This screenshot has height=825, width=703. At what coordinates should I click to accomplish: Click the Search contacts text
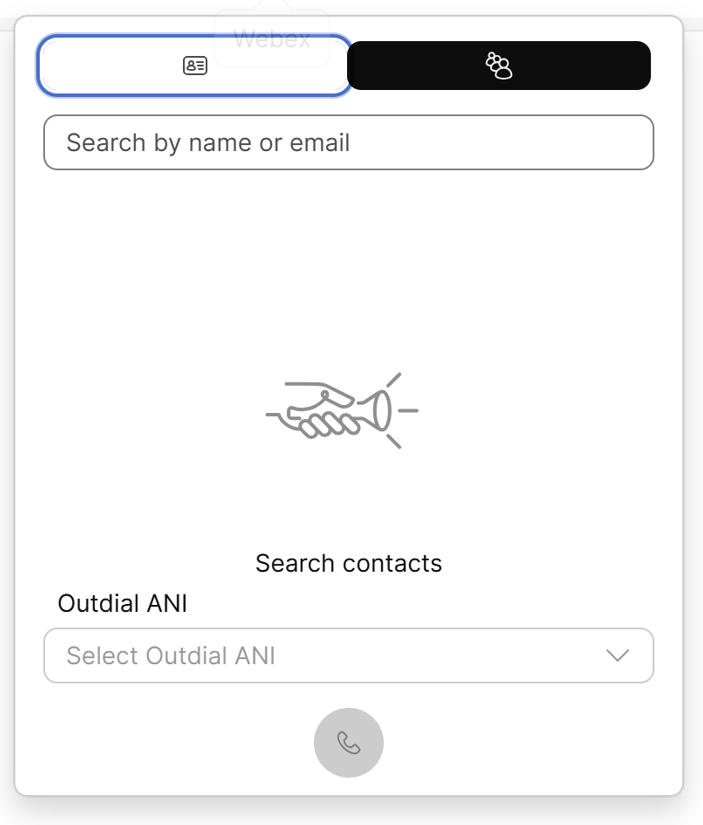[x=348, y=563]
